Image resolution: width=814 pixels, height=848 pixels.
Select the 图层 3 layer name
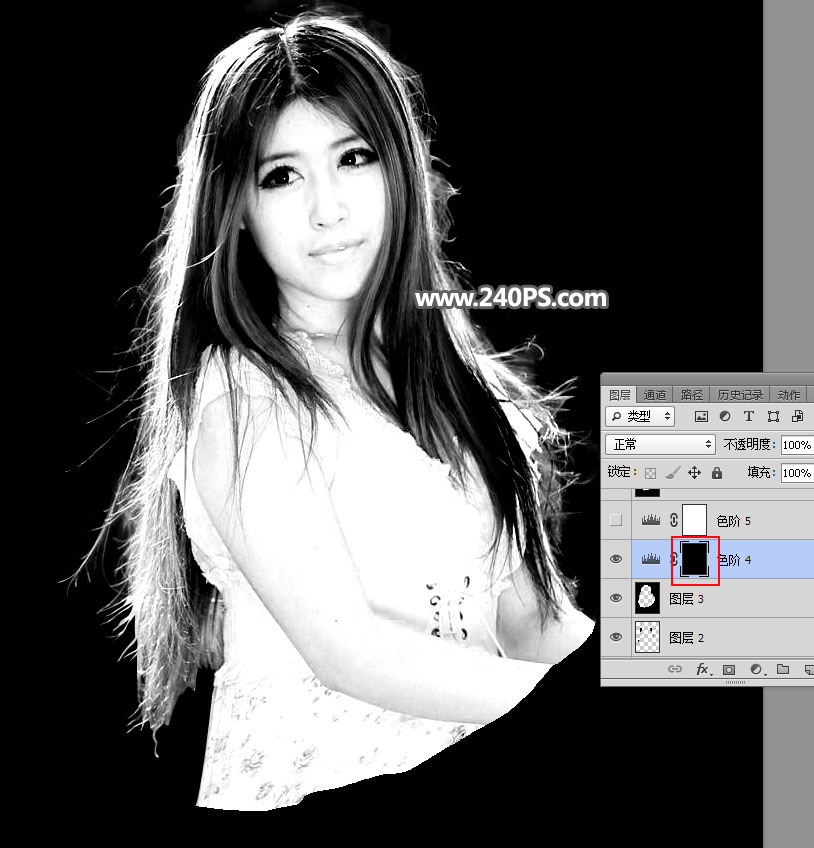point(686,599)
